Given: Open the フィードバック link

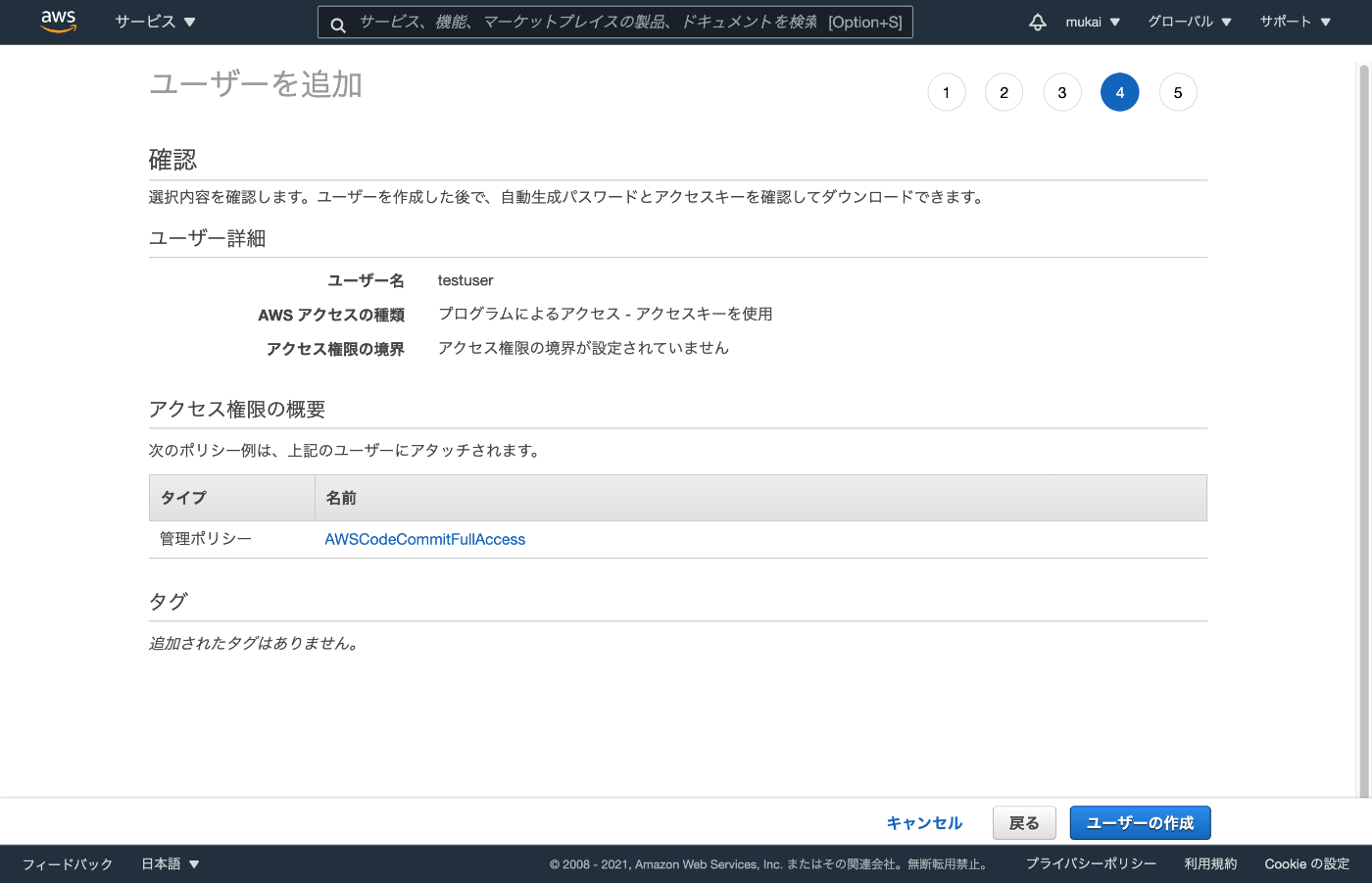Looking at the screenshot, I should pyautogui.click(x=68, y=864).
